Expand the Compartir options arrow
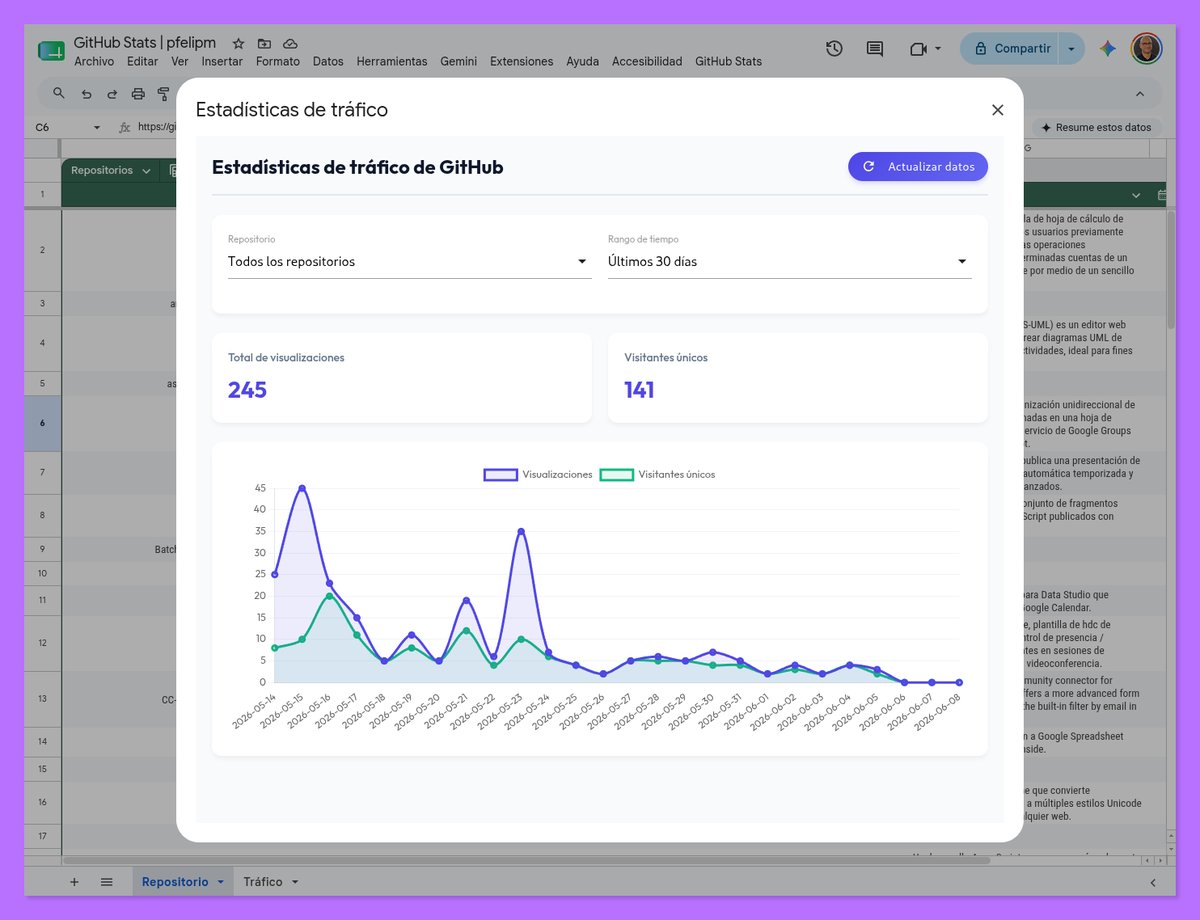 coord(1072,48)
